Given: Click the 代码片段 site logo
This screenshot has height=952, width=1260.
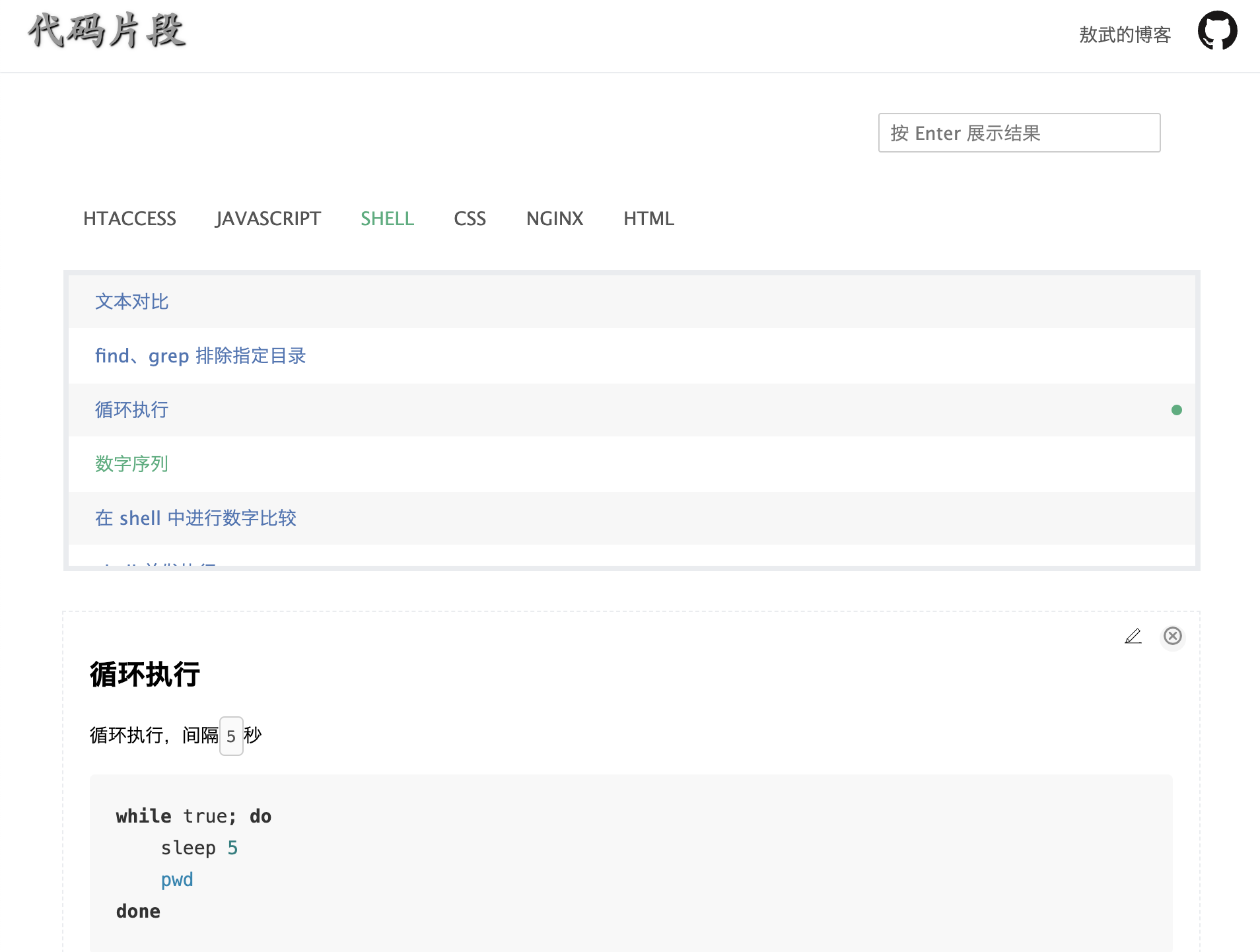Looking at the screenshot, I should click(x=107, y=31).
